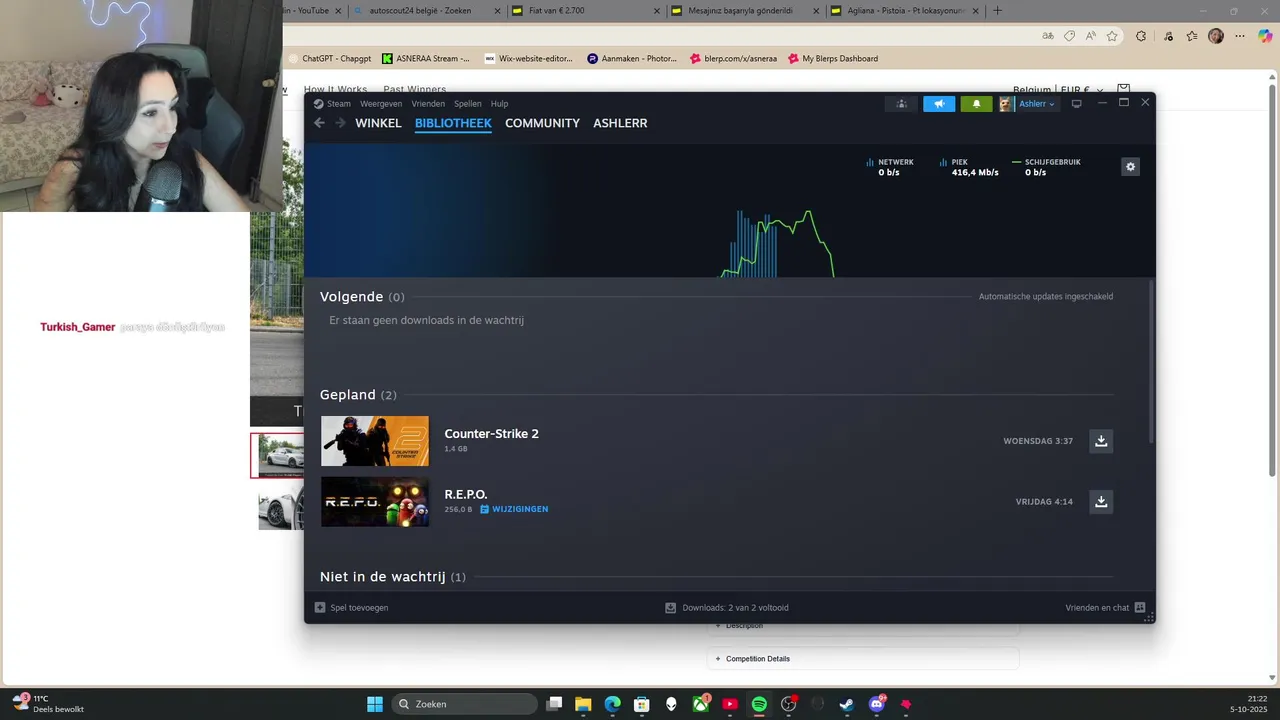Image resolution: width=1280 pixels, height=720 pixels.
Task: Open Steam downloads settings gear
Action: pos(1131,167)
